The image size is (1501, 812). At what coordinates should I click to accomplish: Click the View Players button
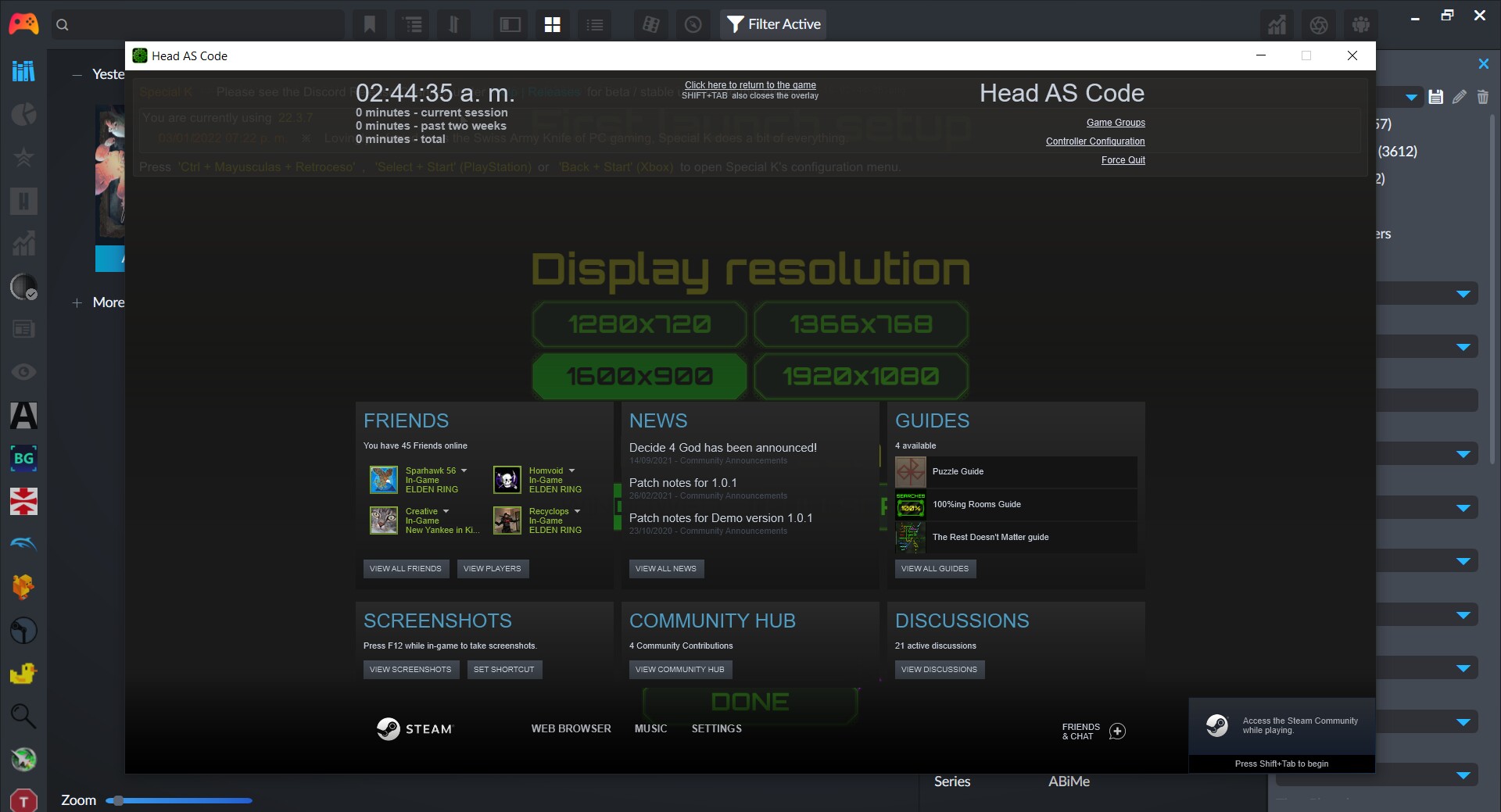point(493,569)
